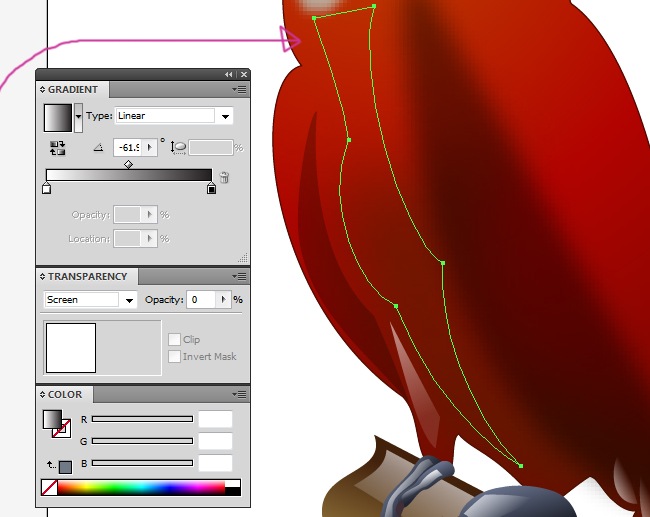Click the Color panel fill swatch
Image resolution: width=650 pixels, height=517 pixels.
coord(52,420)
